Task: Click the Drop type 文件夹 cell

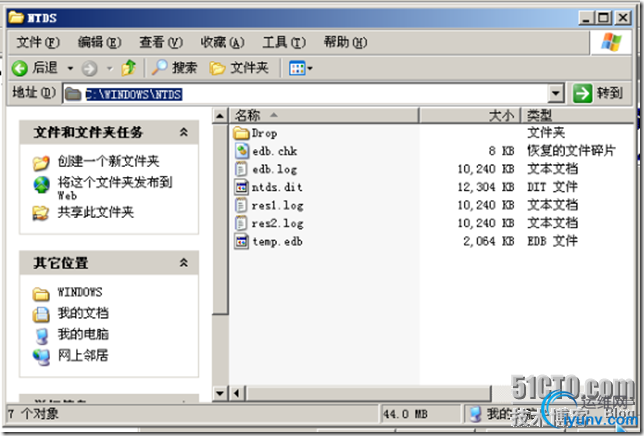Action: click(x=546, y=133)
